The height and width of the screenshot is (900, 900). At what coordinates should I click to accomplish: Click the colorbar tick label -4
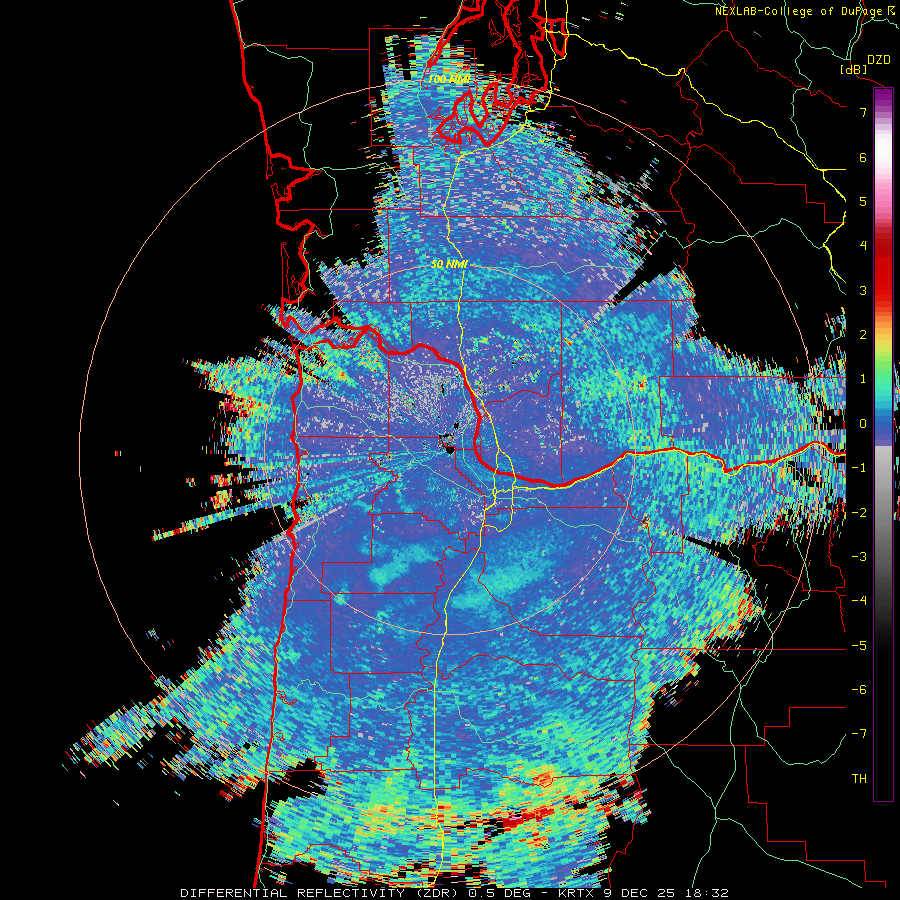859,601
